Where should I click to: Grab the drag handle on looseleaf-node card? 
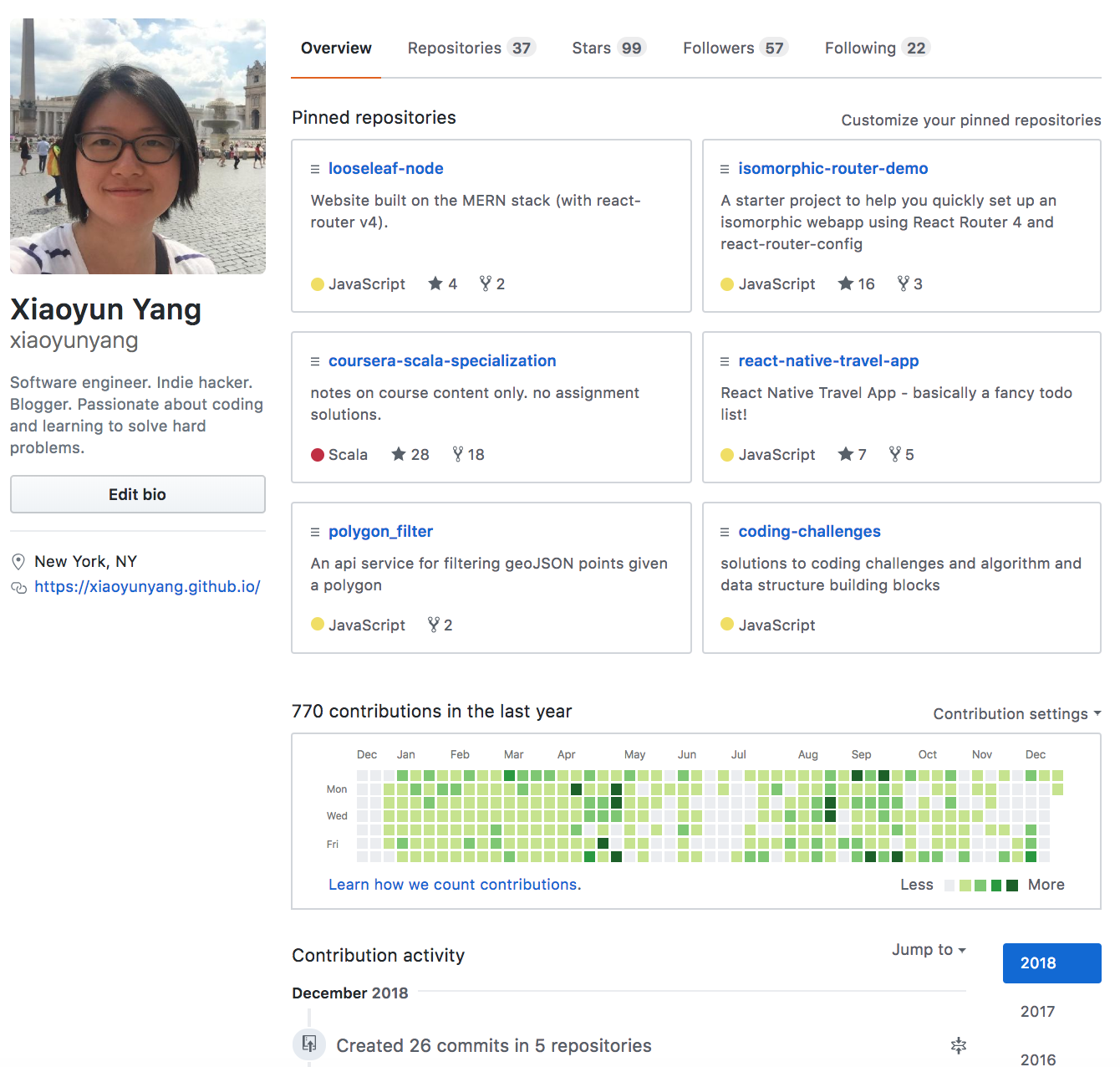(315, 169)
